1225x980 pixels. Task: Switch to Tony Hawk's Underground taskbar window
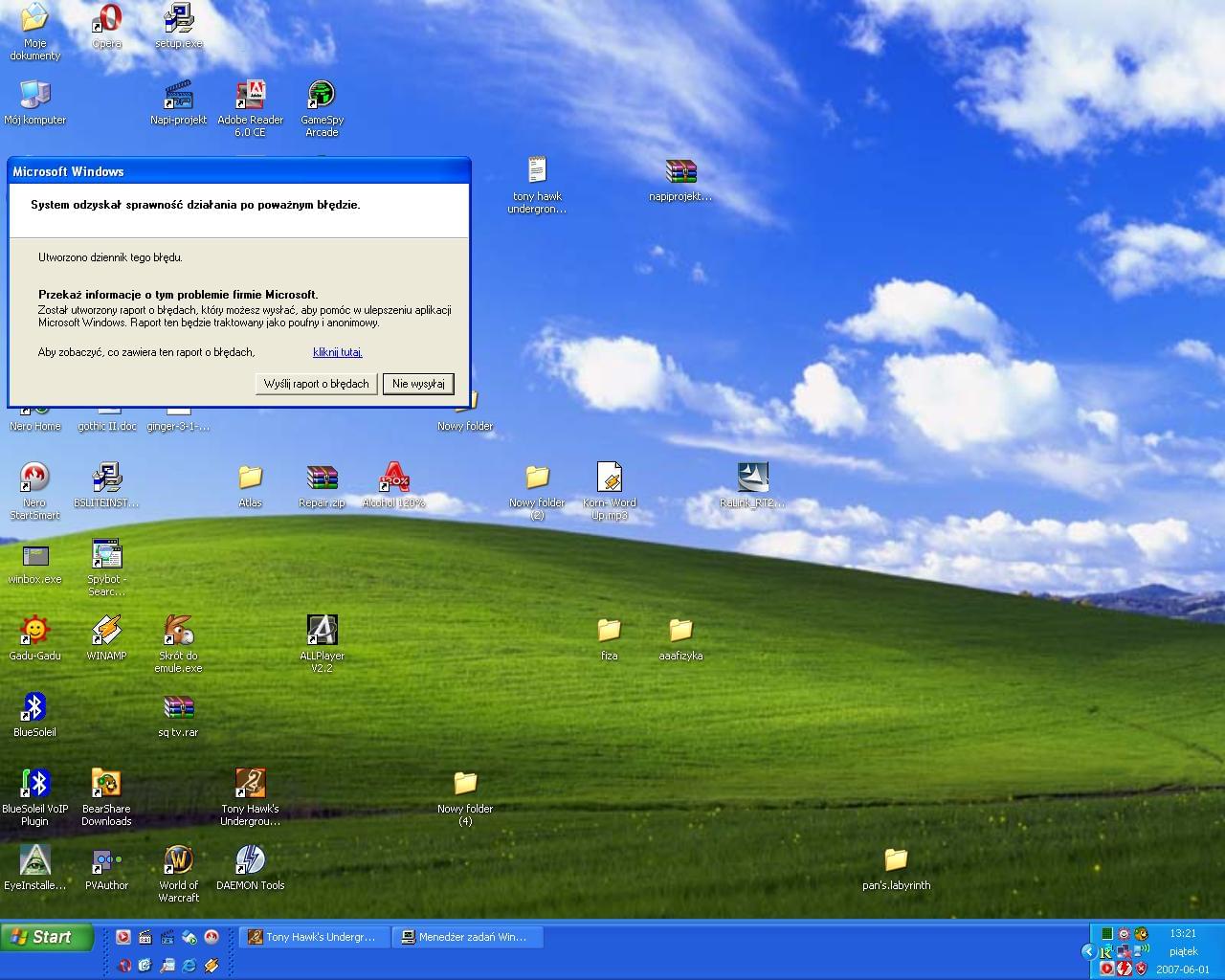coord(314,937)
